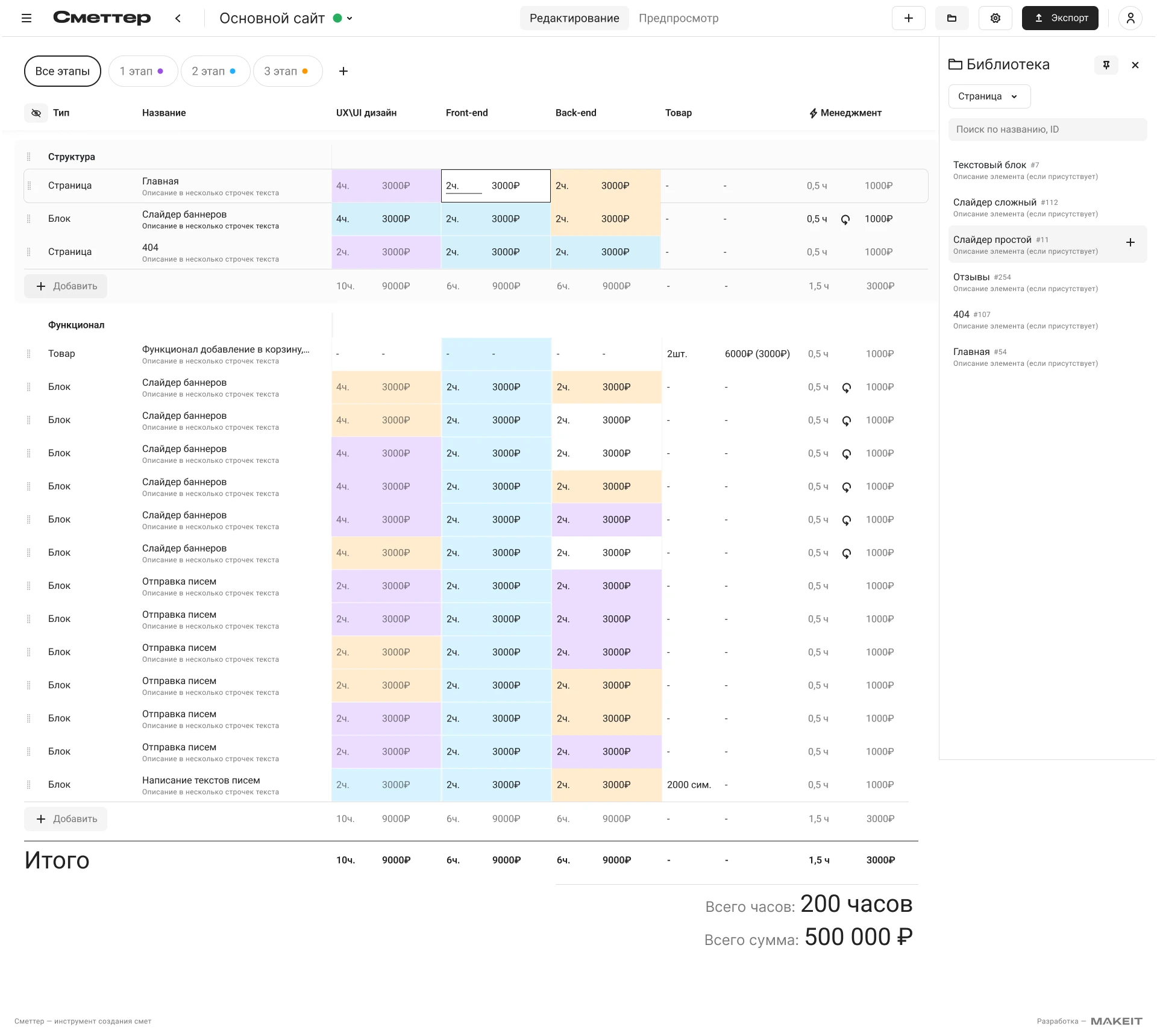Select 404 #107 library item

[x=1048, y=319]
